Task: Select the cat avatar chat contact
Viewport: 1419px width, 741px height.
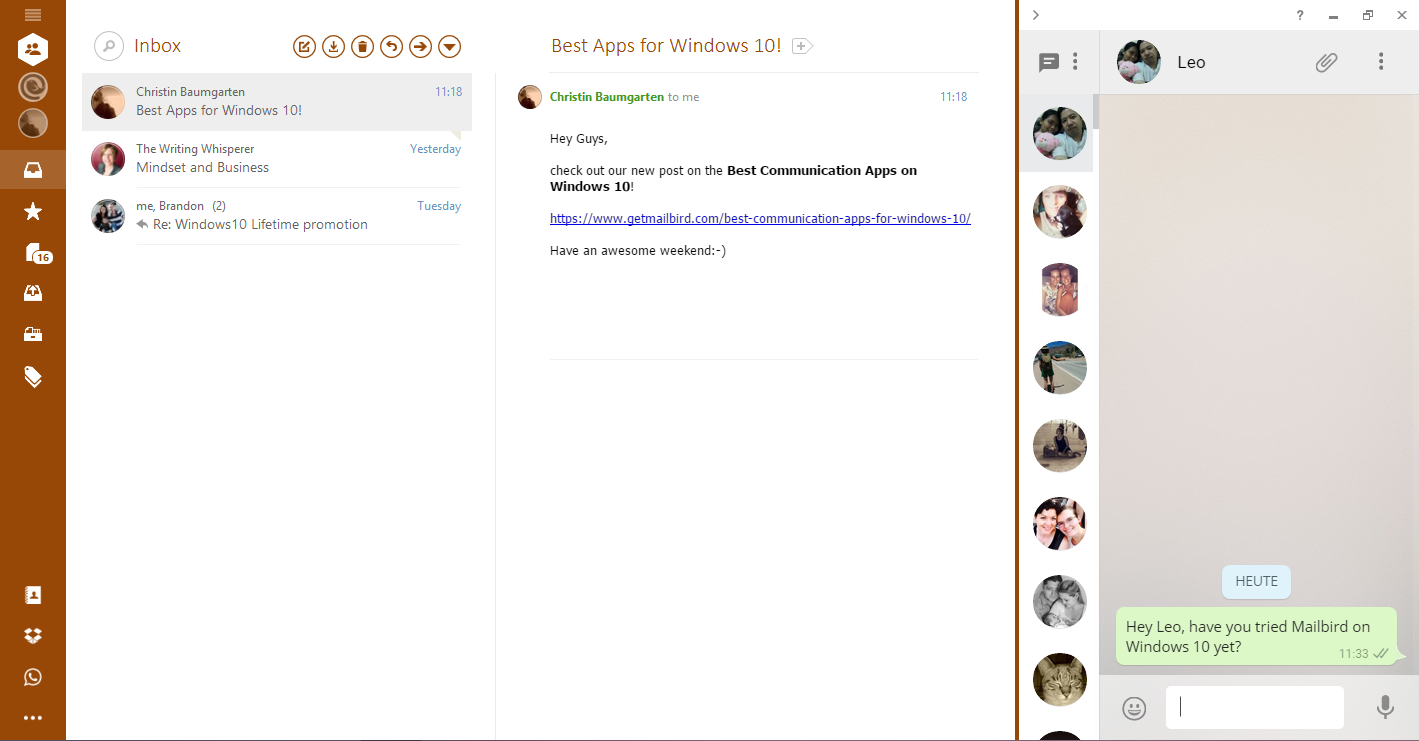Action: click(x=1059, y=680)
